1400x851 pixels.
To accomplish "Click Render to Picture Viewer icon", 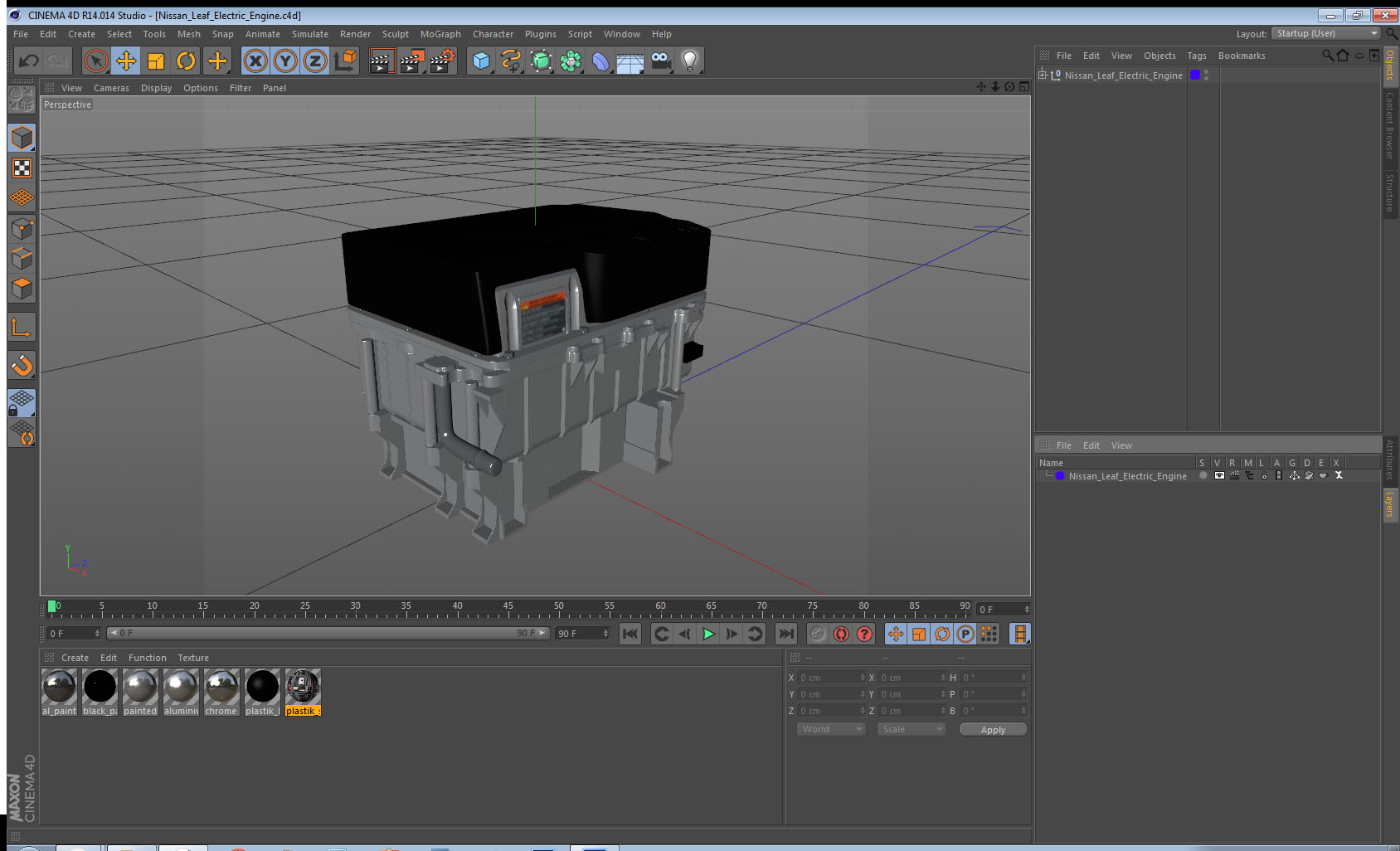I will 411,61.
